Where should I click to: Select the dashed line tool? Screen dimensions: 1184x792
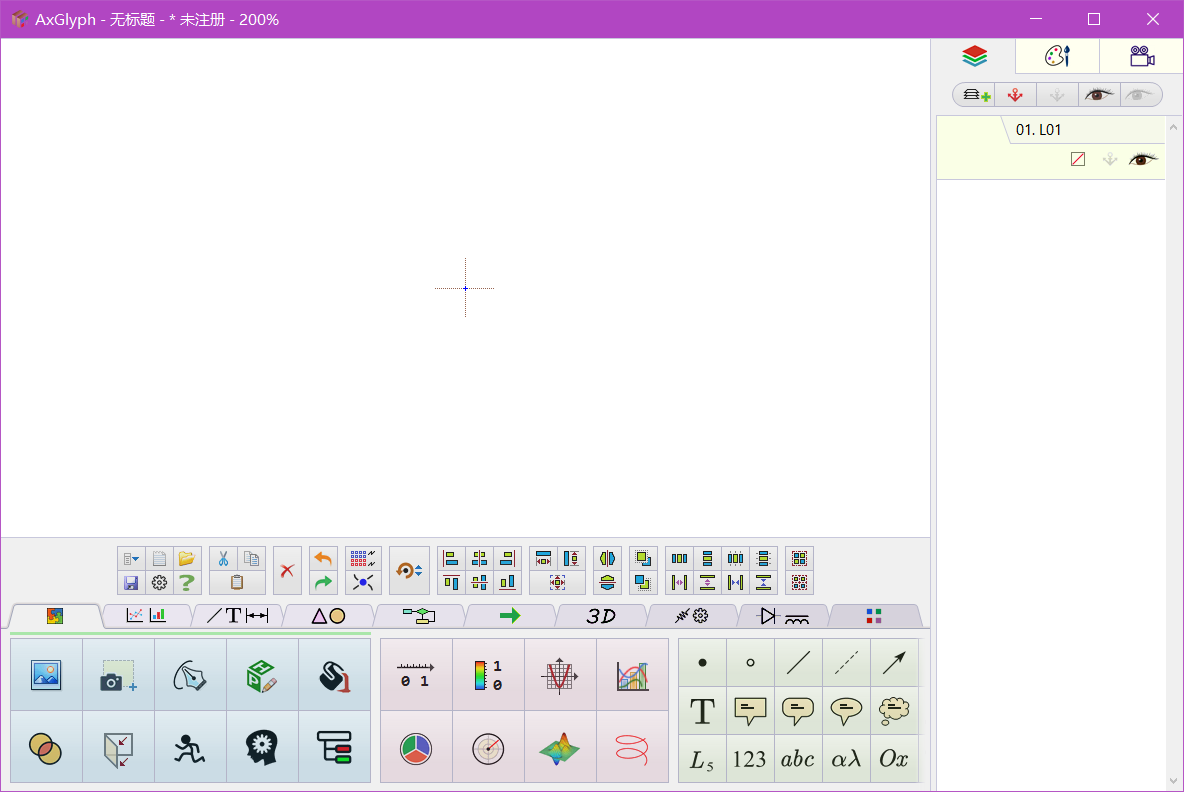coord(846,663)
